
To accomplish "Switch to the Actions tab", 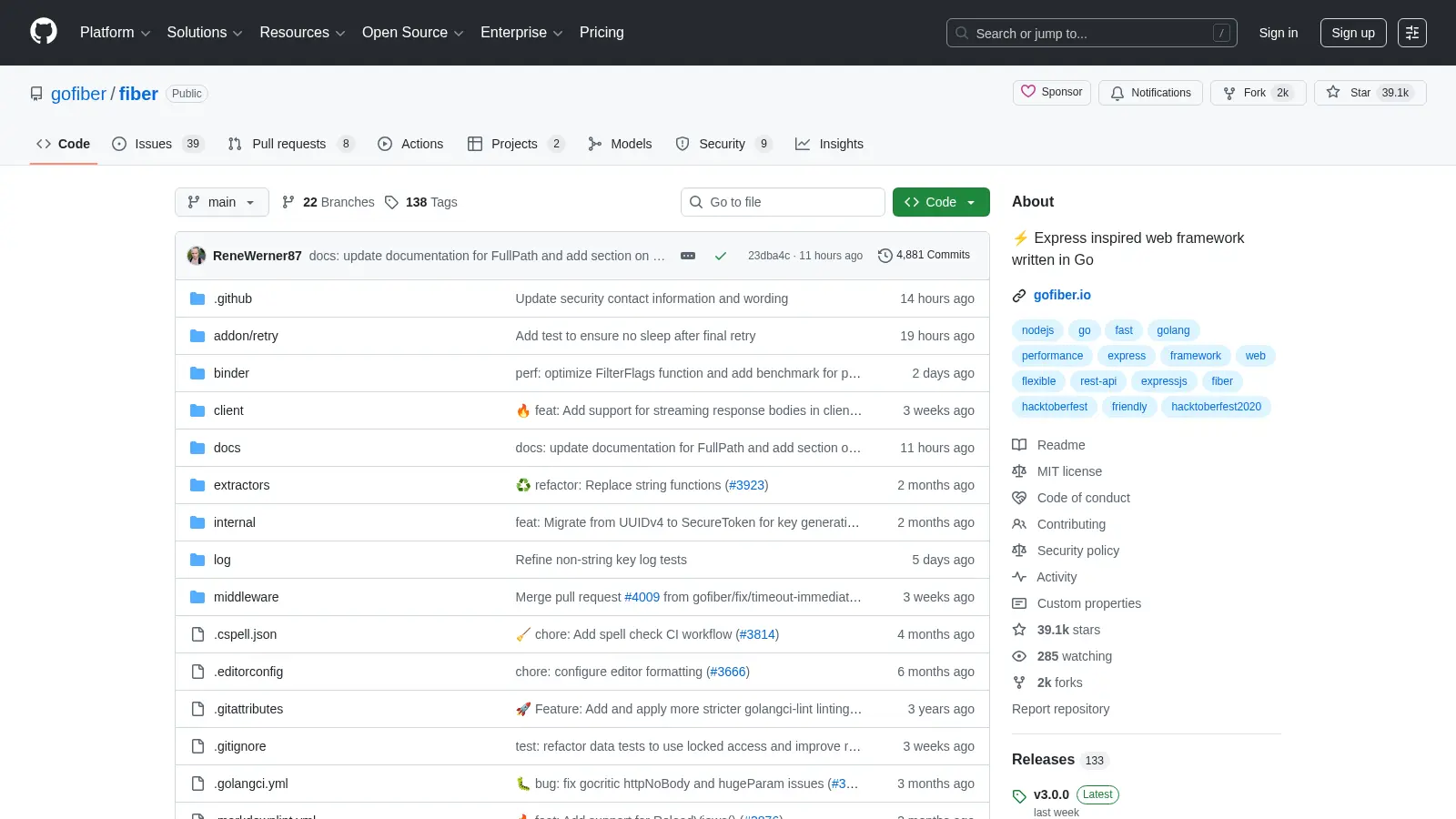I will [410, 144].
